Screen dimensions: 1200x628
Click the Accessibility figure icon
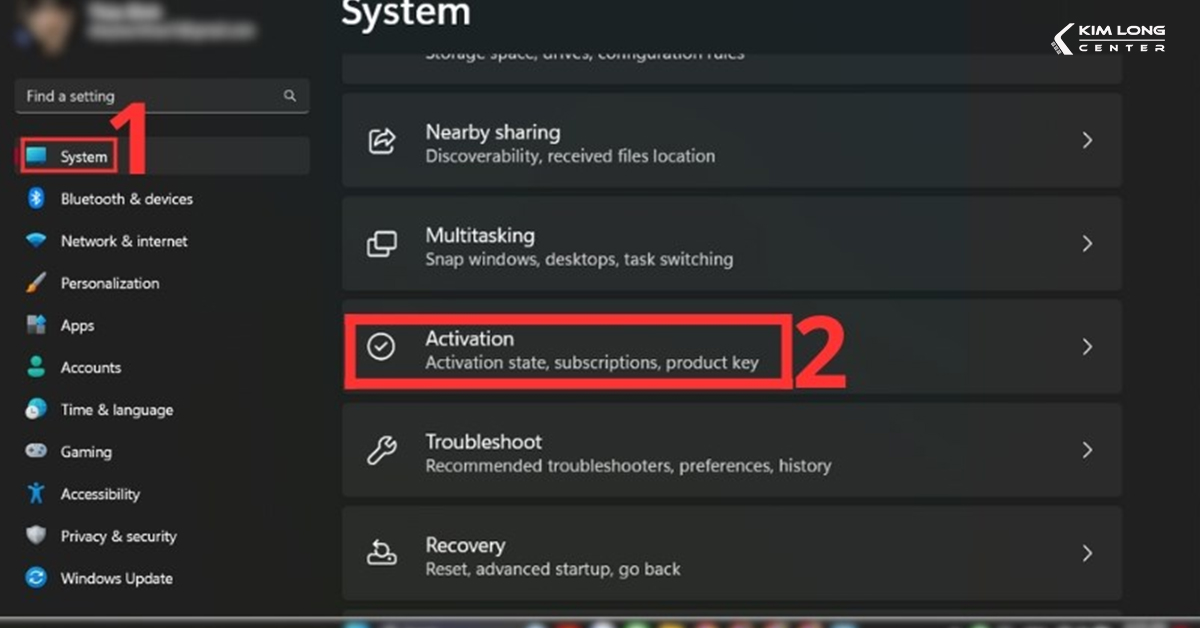[36, 494]
